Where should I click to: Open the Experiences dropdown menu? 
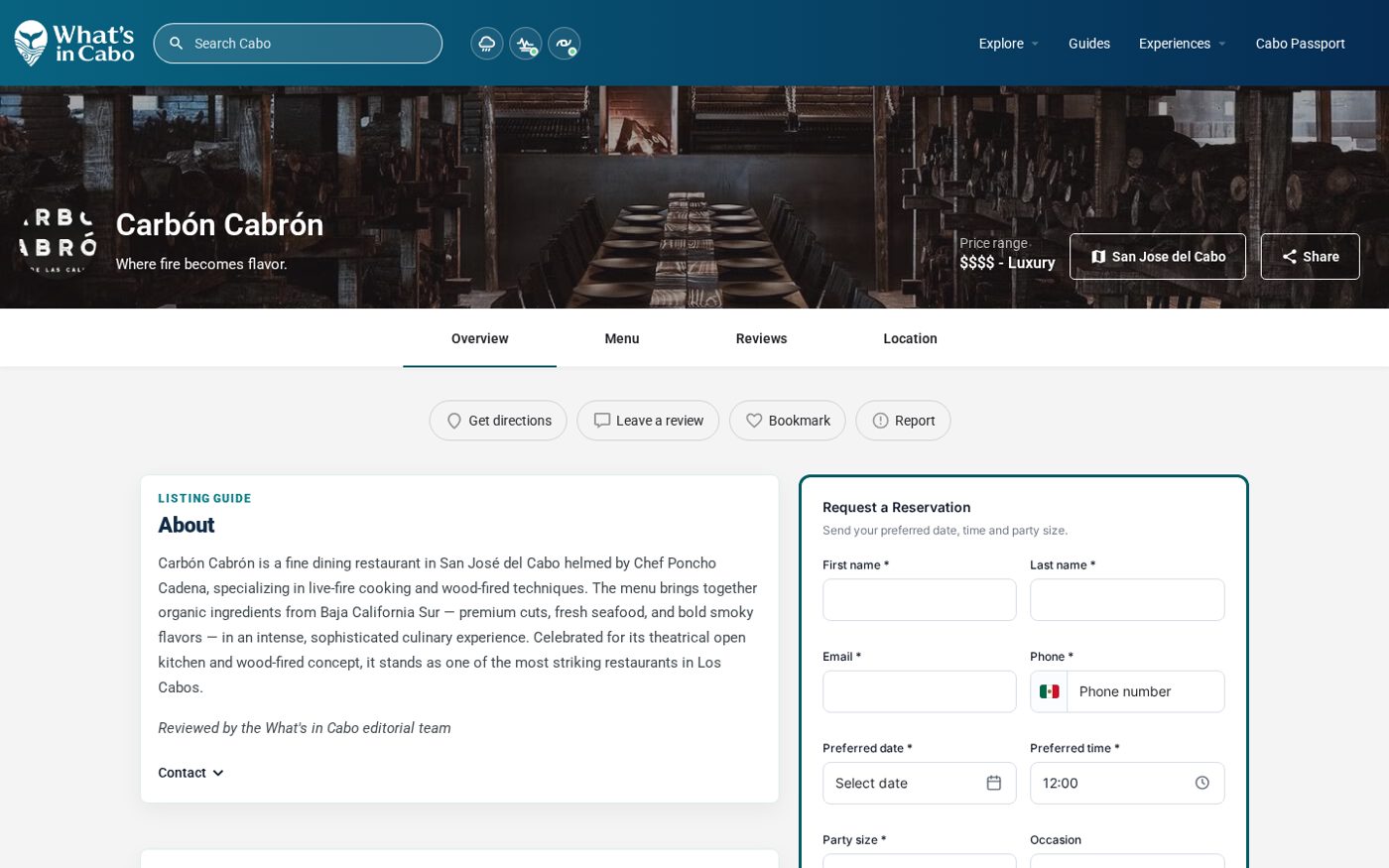coord(1182,44)
